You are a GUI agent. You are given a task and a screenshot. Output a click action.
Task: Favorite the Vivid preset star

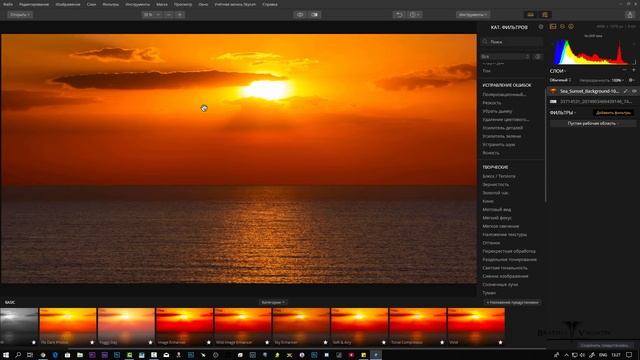pos(500,342)
